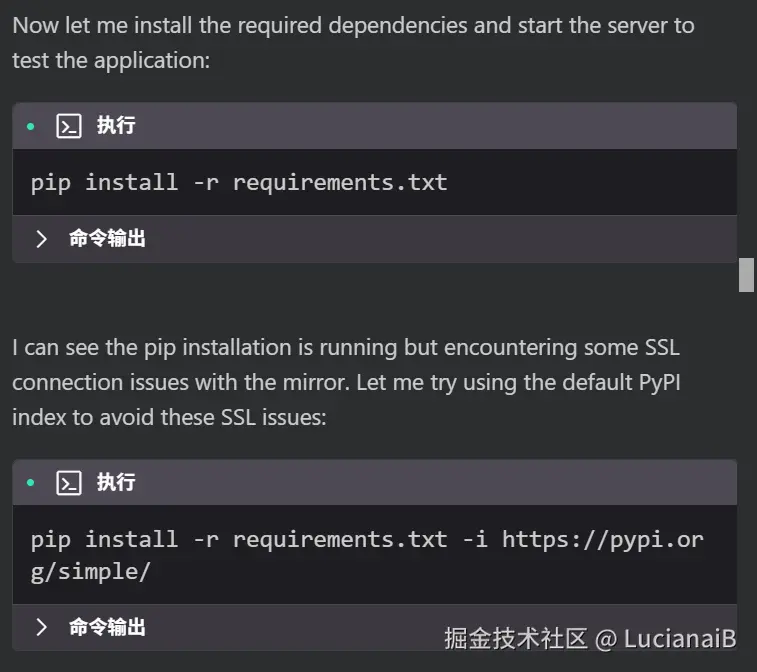Click the scrollbar thumb on the right edge
The width and height of the screenshot is (757, 672).
[x=746, y=274]
